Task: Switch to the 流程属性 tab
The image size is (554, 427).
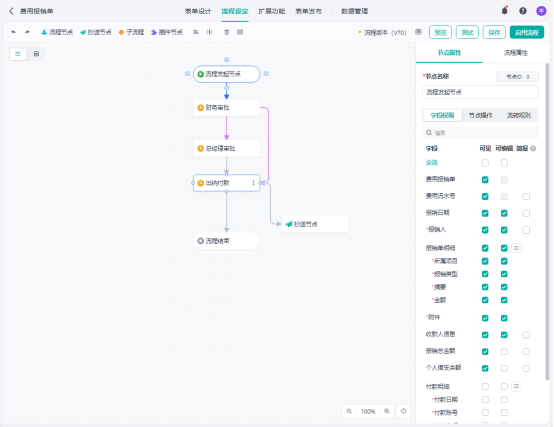Action: coord(515,53)
